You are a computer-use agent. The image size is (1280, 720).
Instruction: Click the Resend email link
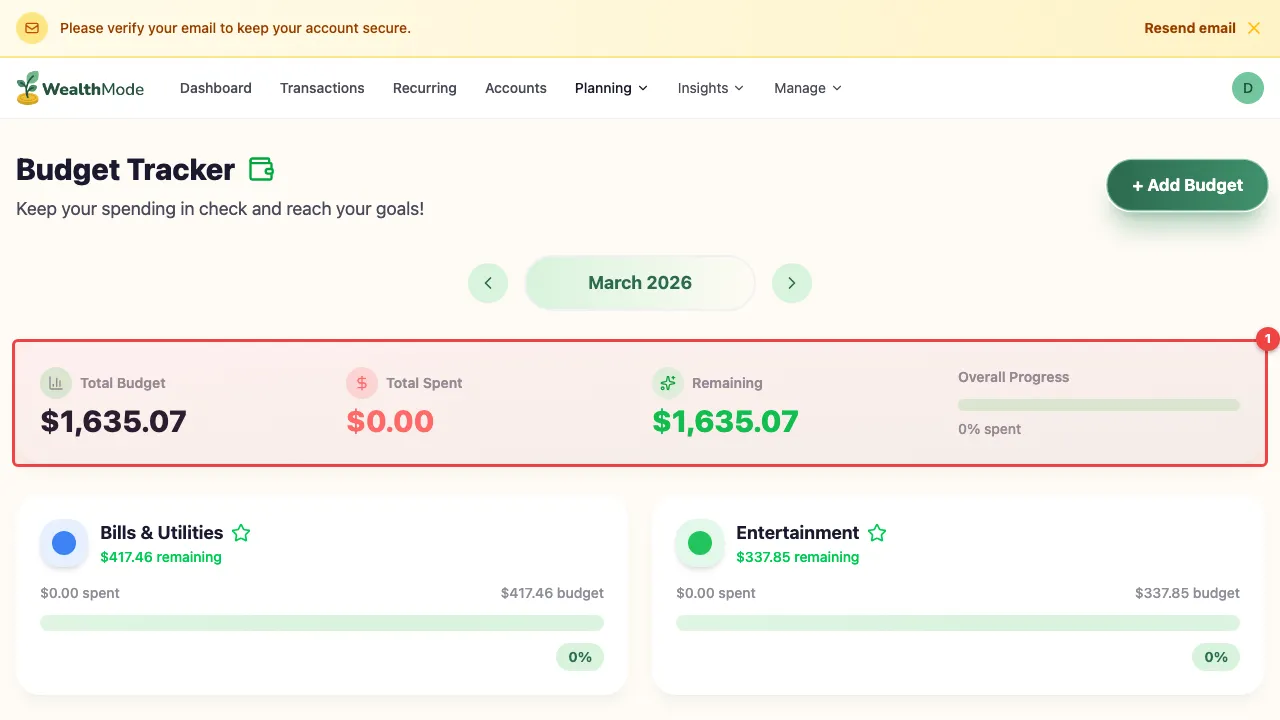[x=1190, y=28]
